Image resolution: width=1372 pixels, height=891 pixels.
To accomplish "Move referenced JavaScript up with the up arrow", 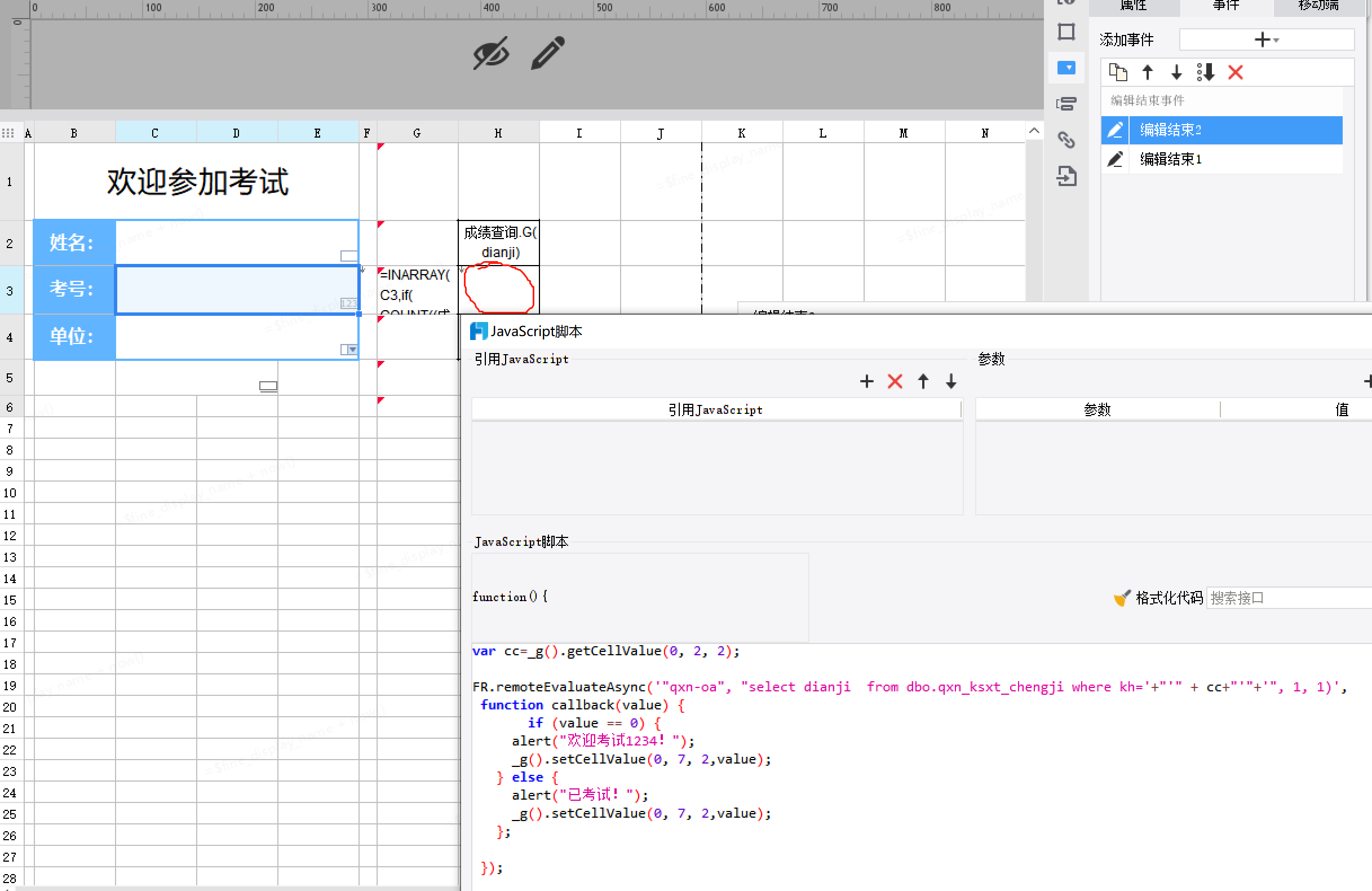I will (x=923, y=381).
